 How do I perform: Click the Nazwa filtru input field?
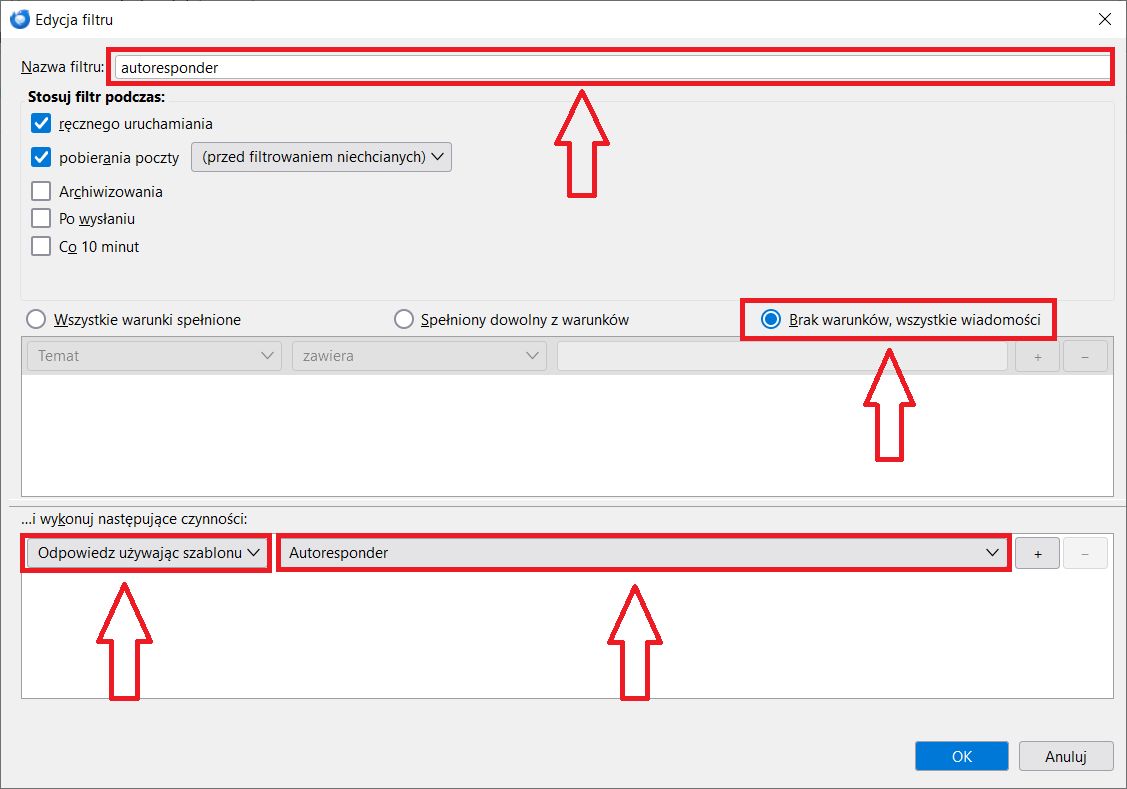pyautogui.click(x=612, y=68)
